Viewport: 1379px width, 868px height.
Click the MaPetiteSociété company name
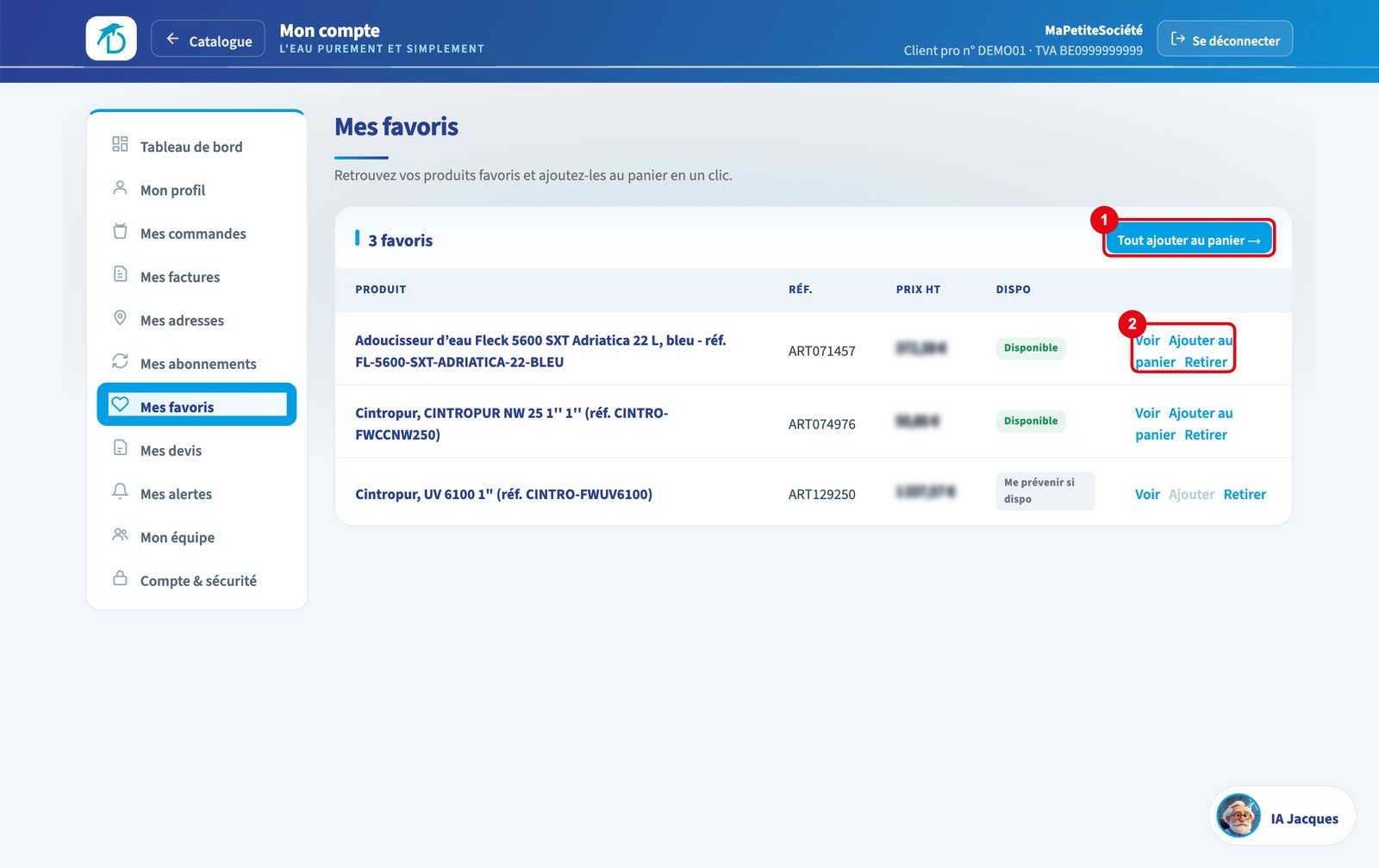click(x=1094, y=30)
